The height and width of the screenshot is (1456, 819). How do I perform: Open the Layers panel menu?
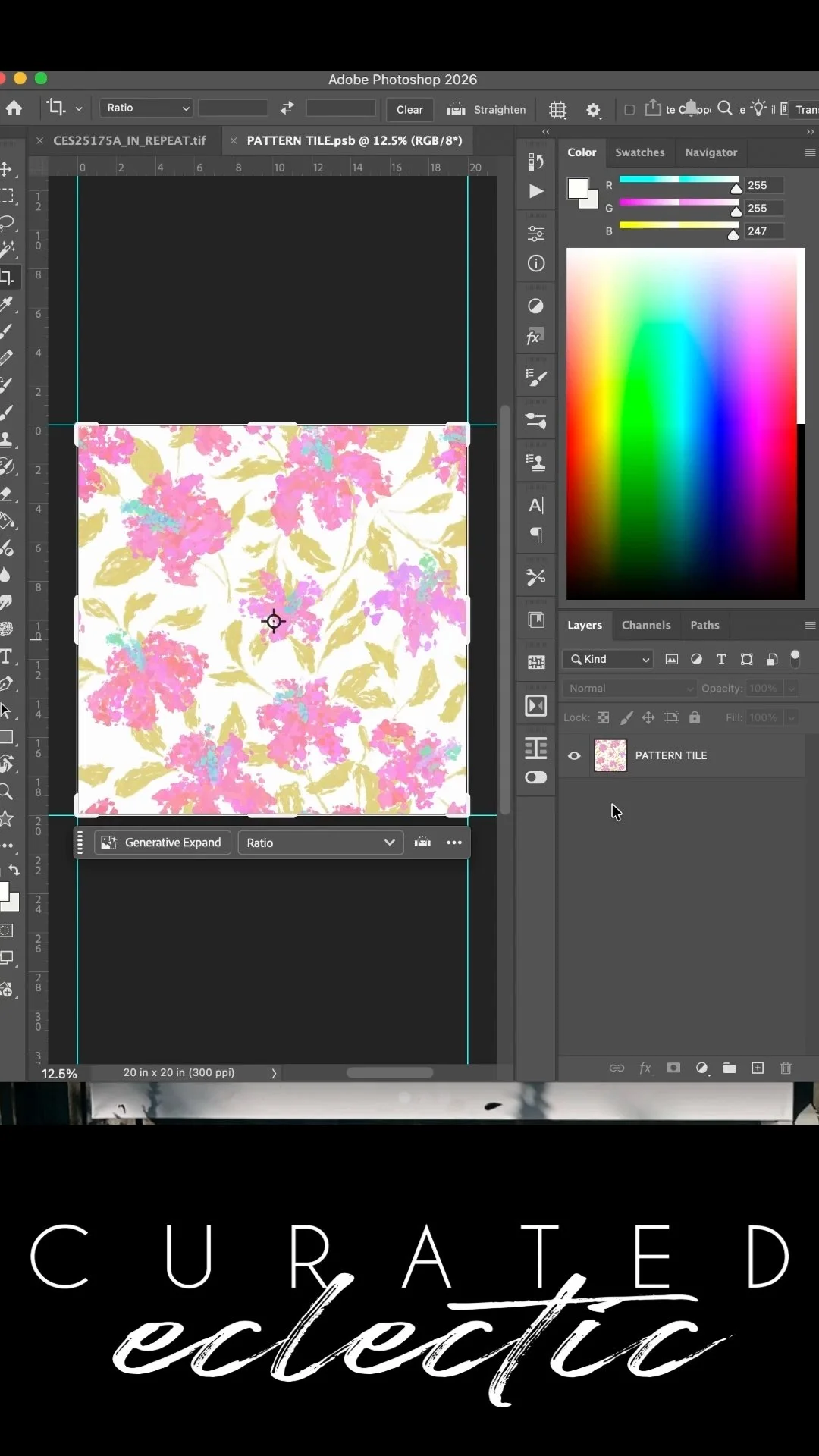click(810, 626)
